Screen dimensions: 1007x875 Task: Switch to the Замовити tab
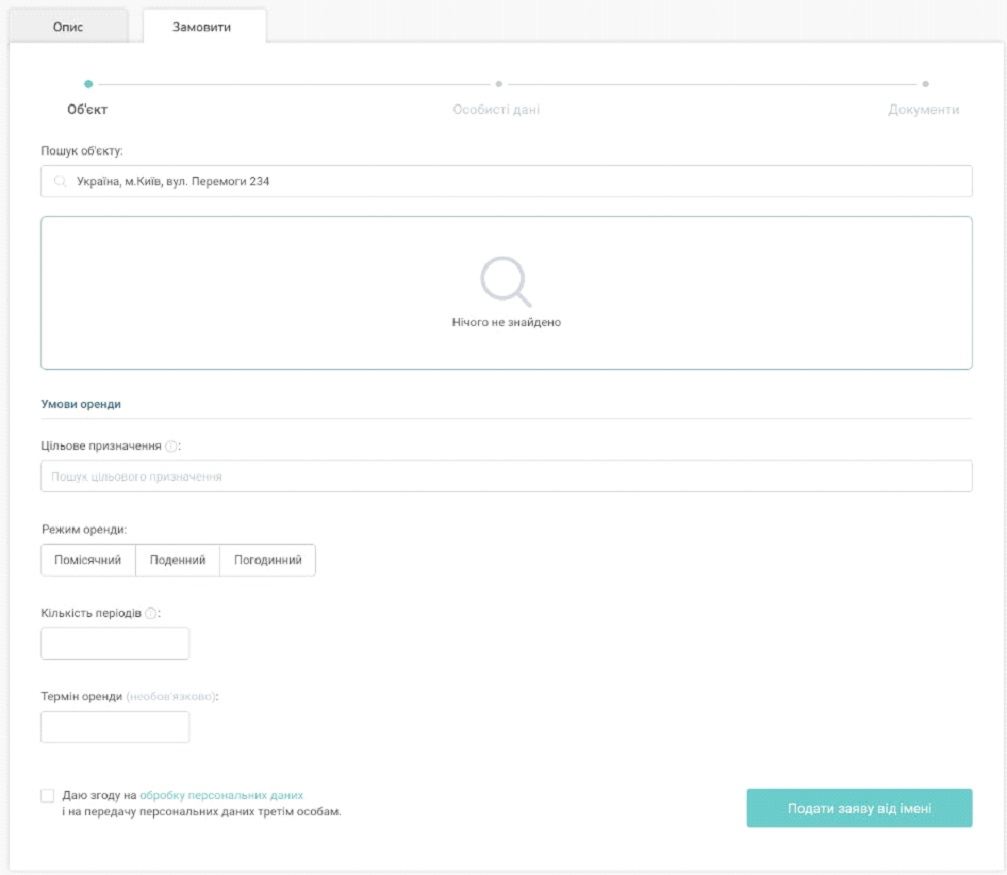202,27
